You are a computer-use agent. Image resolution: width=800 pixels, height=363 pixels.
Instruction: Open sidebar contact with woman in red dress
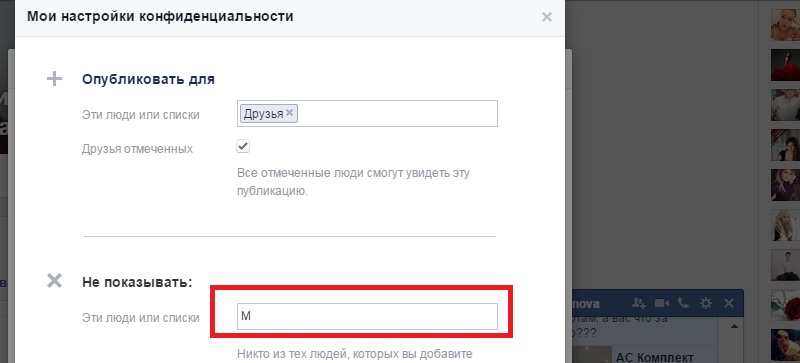(785, 65)
